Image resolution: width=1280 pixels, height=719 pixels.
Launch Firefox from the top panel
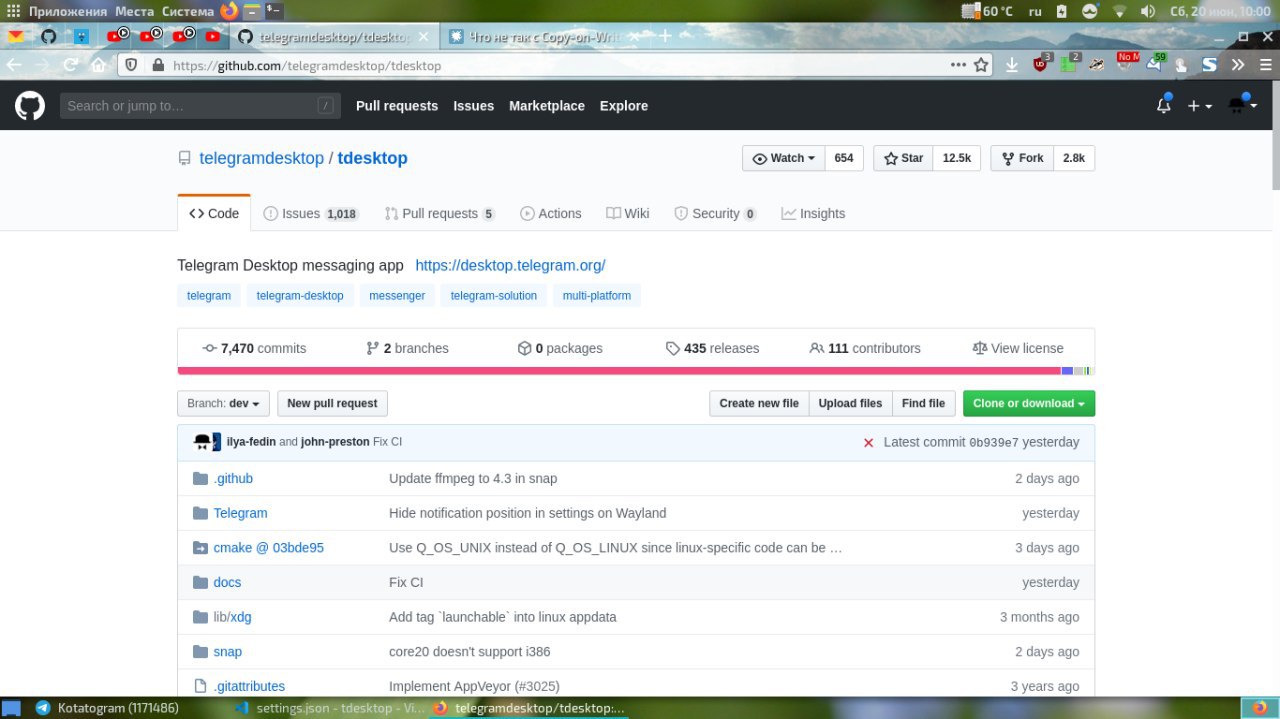(x=229, y=11)
